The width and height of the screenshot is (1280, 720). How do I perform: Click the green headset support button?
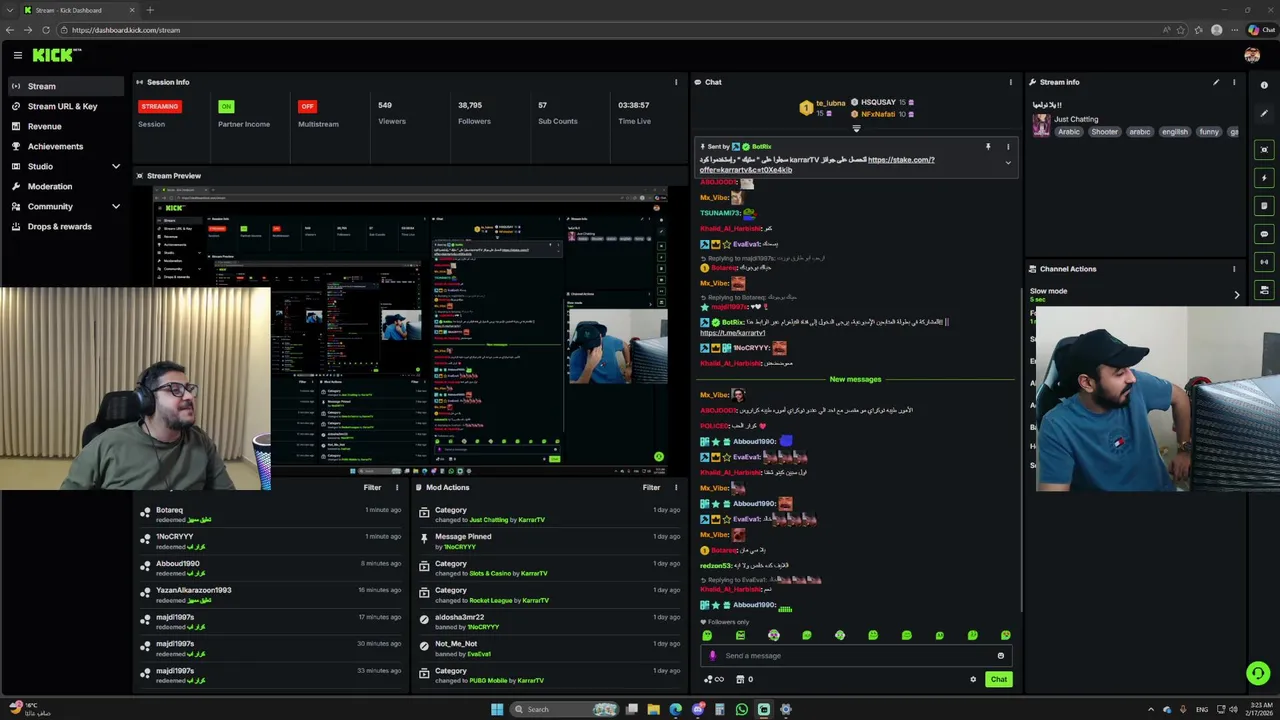[1258, 673]
